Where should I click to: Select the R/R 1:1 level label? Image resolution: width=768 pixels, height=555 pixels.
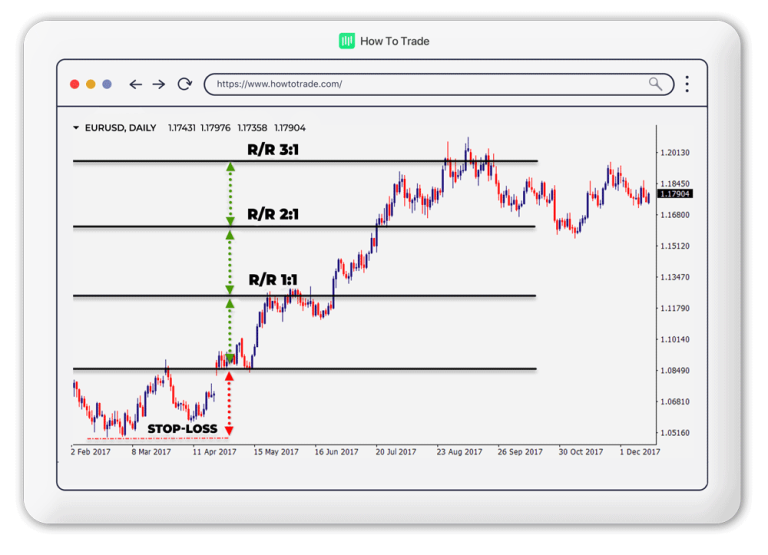[x=273, y=280]
